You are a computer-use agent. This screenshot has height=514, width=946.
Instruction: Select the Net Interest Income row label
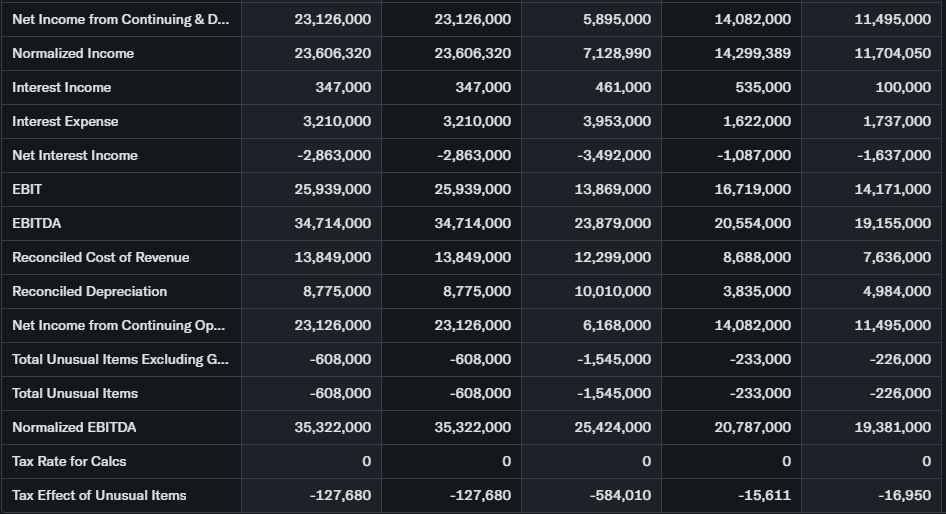pos(75,156)
